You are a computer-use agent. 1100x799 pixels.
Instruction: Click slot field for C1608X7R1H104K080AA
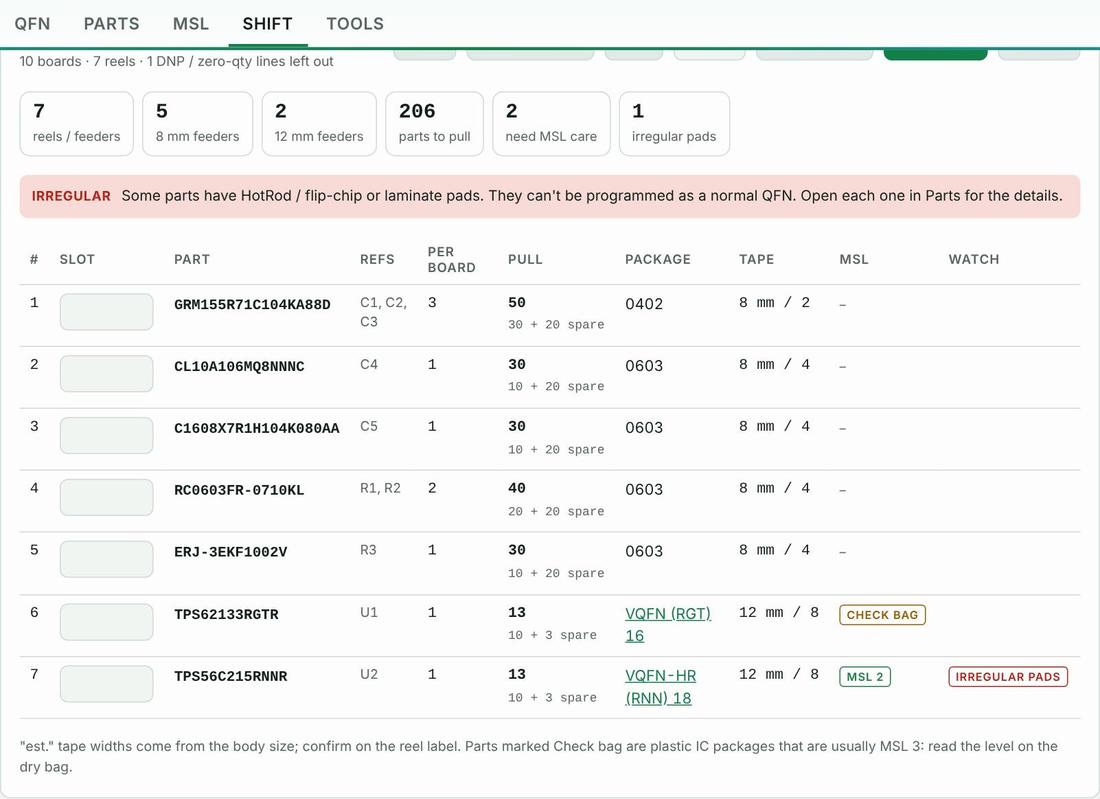pyautogui.click(x=107, y=435)
